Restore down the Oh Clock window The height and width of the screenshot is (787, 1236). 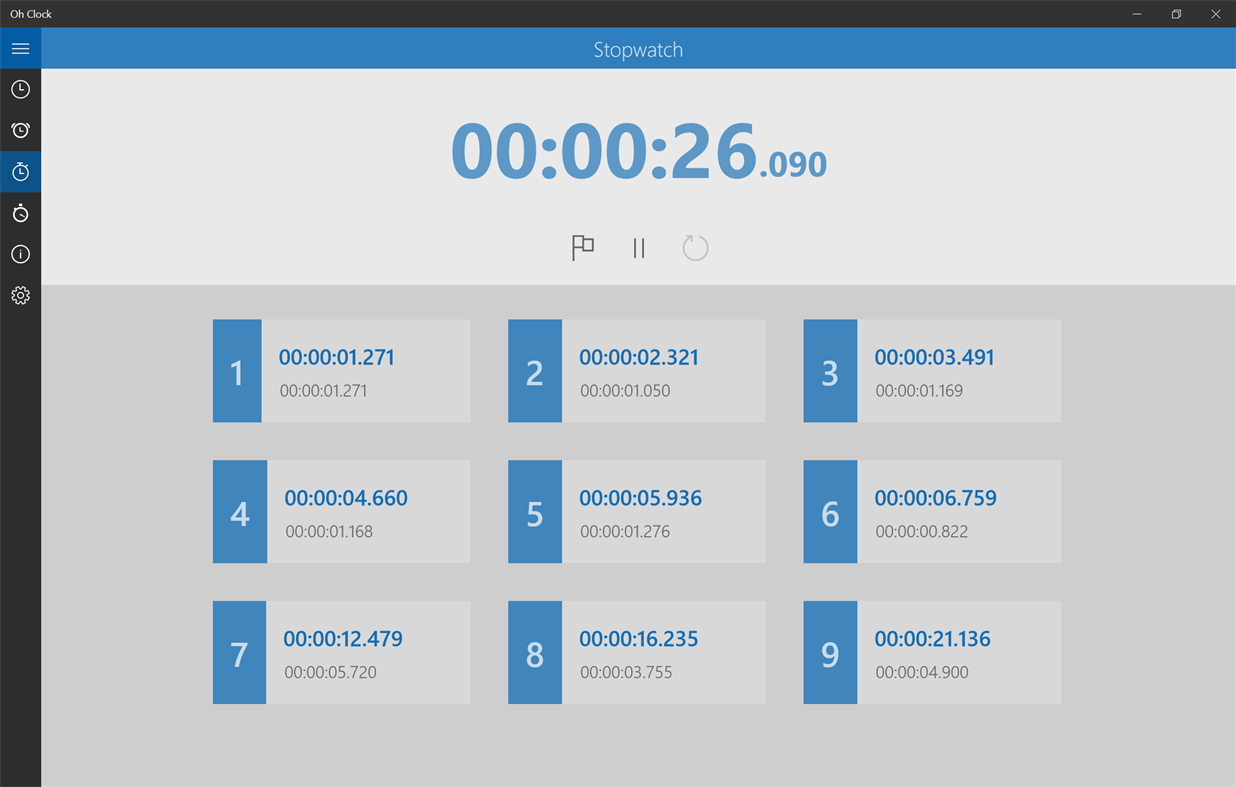tap(1176, 14)
